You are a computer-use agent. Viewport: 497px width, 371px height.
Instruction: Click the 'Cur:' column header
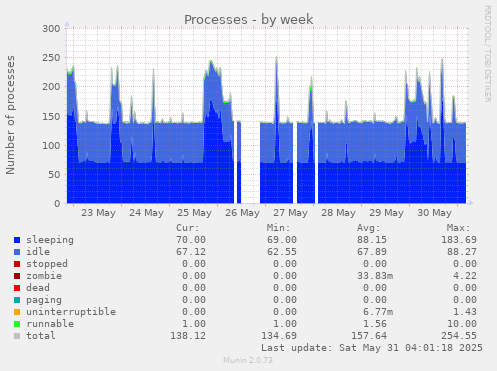point(188,228)
